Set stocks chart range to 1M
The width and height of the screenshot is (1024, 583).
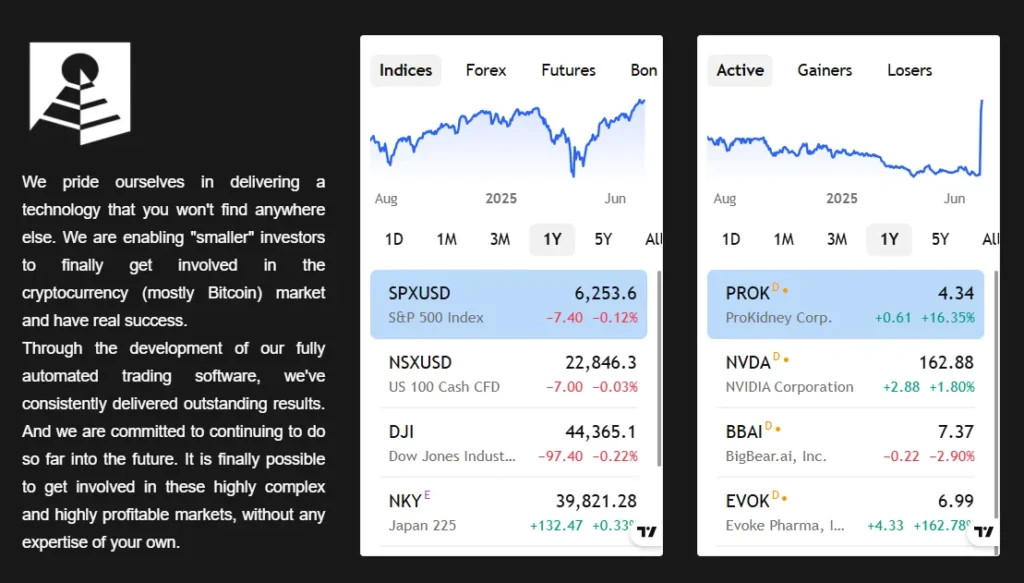coord(784,239)
